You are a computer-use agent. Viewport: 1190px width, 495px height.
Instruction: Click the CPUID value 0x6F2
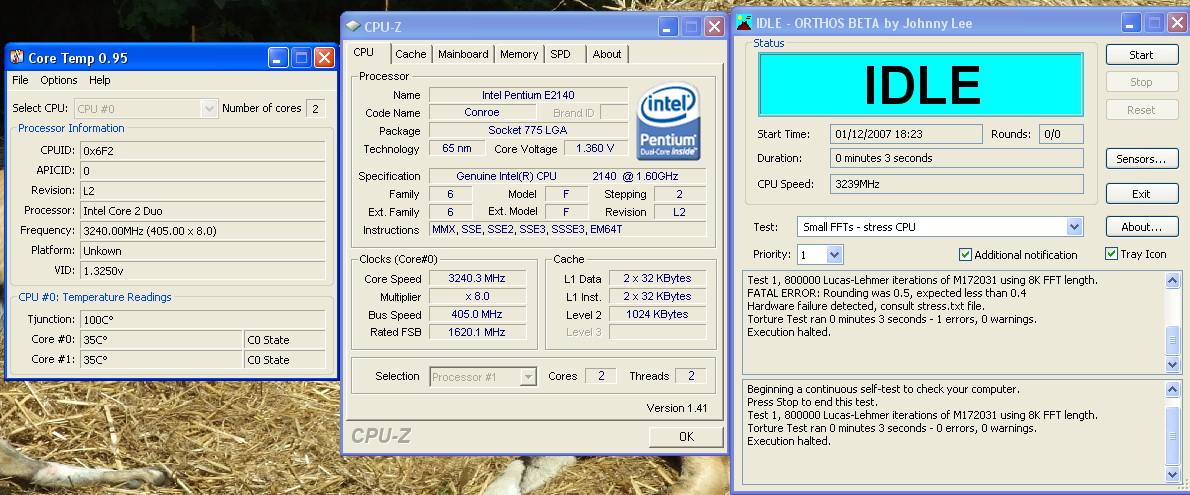(x=203, y=150)
